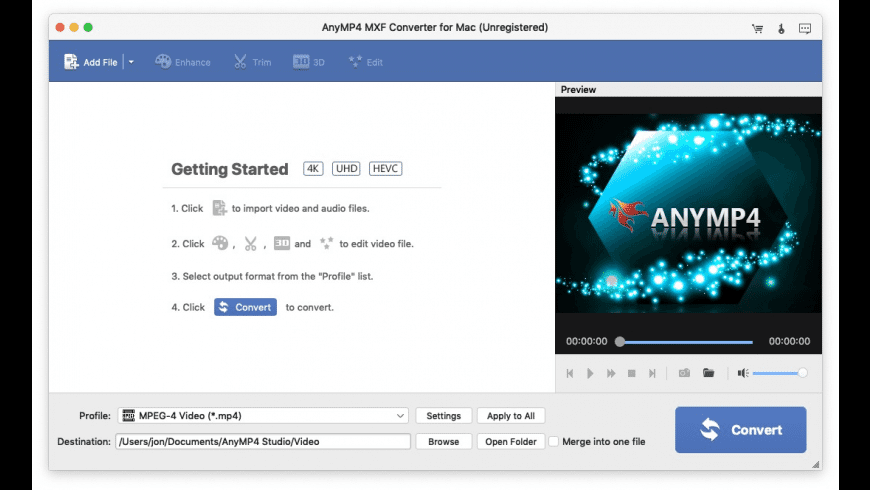870x490 pixels.
Task: Open the snapshot folder icon
Action: tap(709, 373)
